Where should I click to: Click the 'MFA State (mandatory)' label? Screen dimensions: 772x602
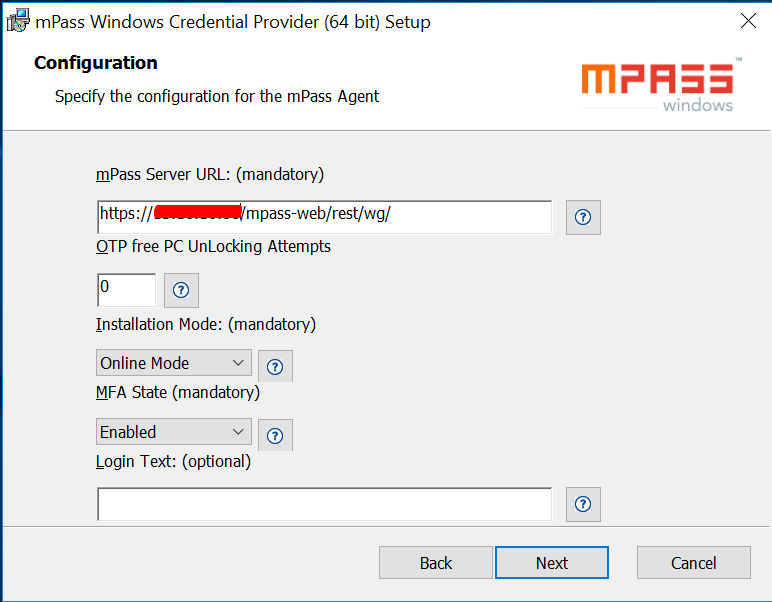click(178, 392)
